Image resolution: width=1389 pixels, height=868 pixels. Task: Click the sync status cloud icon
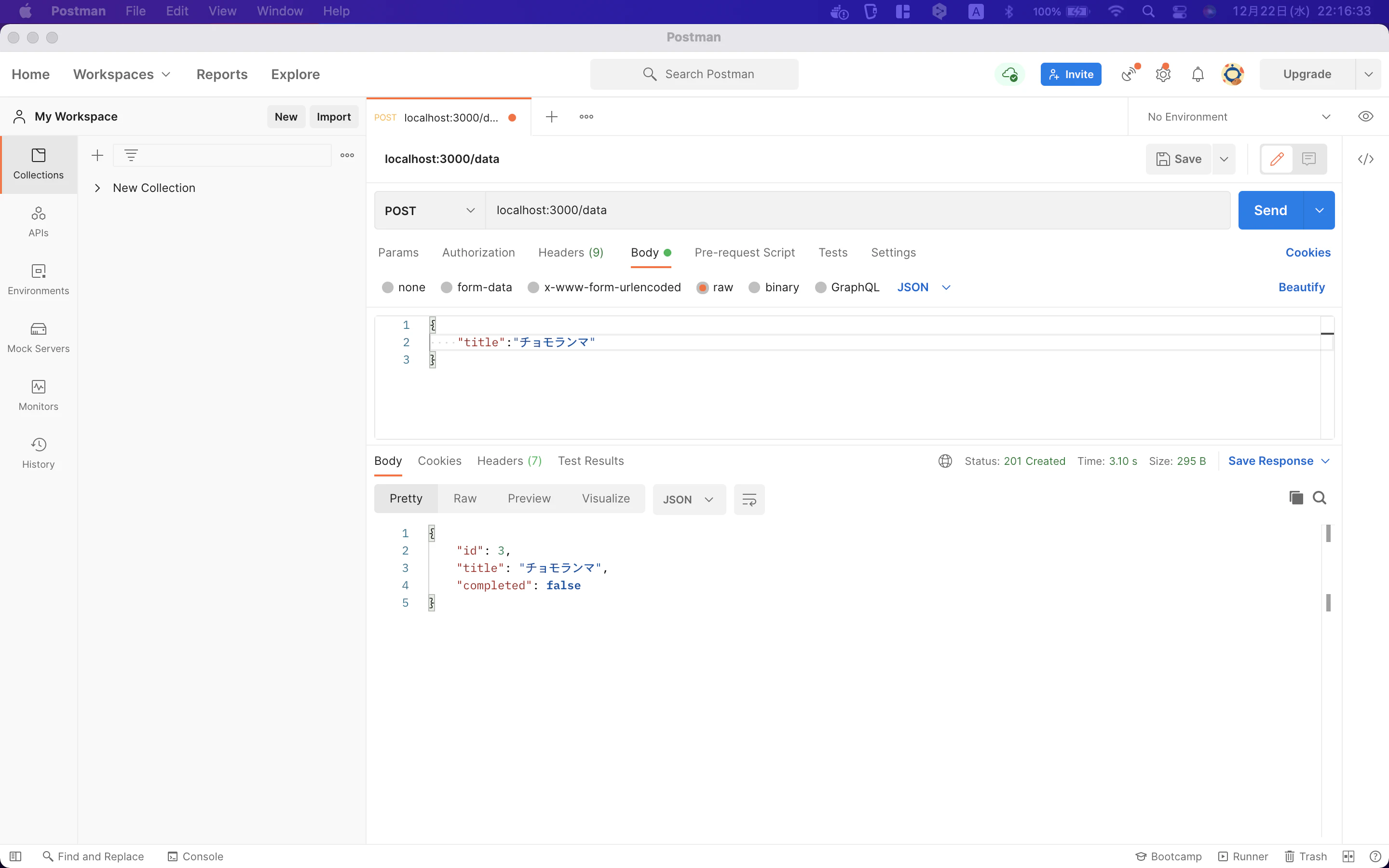click(1009, 74)
